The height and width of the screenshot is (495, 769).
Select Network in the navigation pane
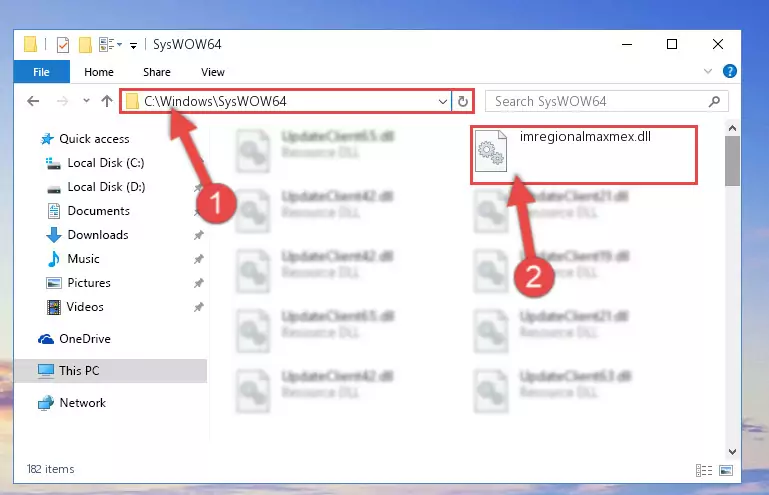(82, 403)
